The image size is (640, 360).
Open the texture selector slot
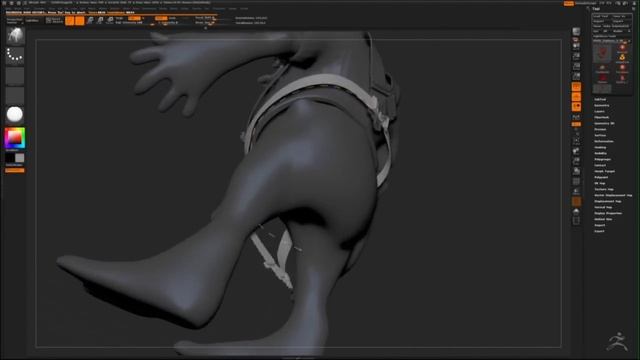[15, 96]
